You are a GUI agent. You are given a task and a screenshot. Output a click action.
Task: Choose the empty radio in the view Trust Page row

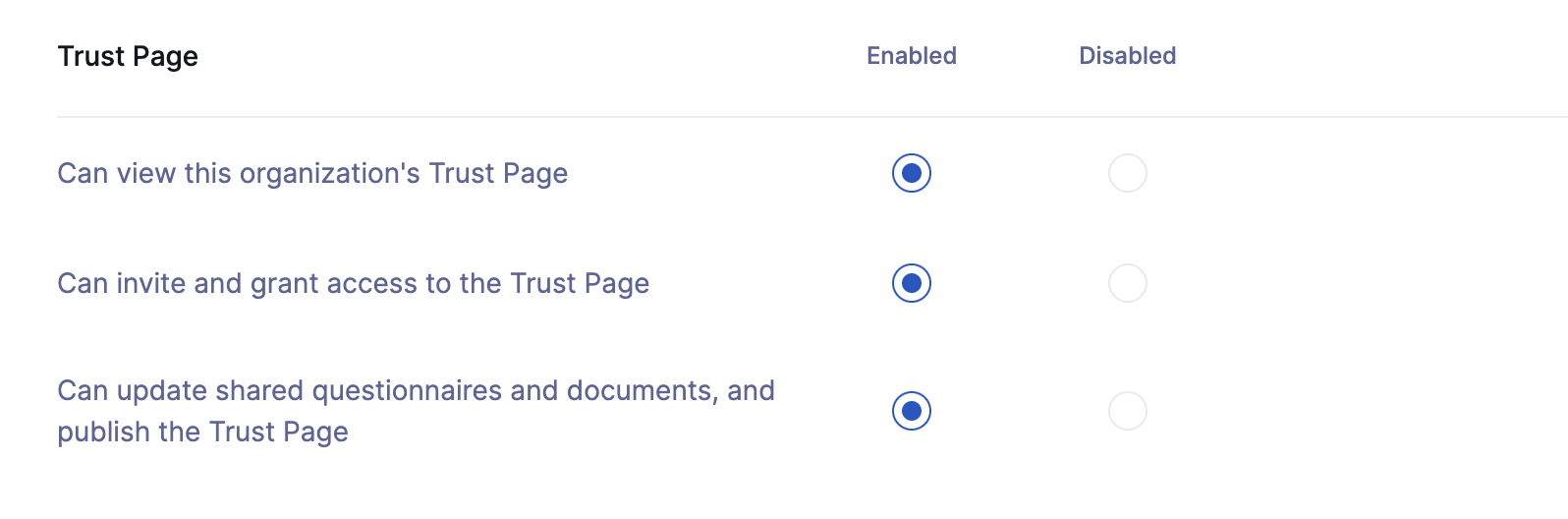coord(1128,173)
